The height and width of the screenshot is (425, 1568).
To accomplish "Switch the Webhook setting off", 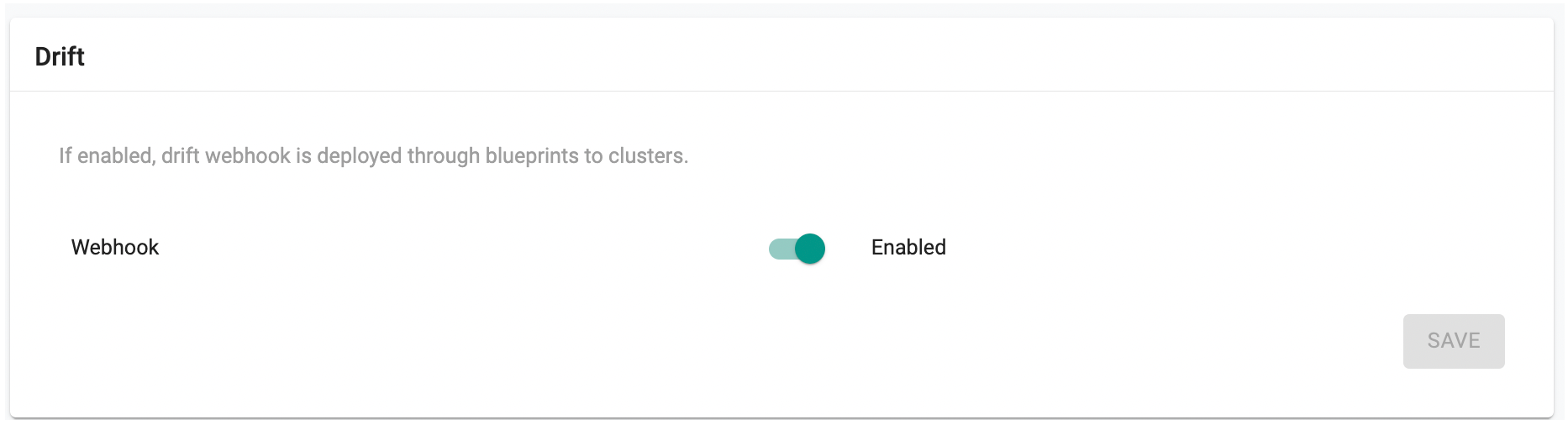I will 797,249.
